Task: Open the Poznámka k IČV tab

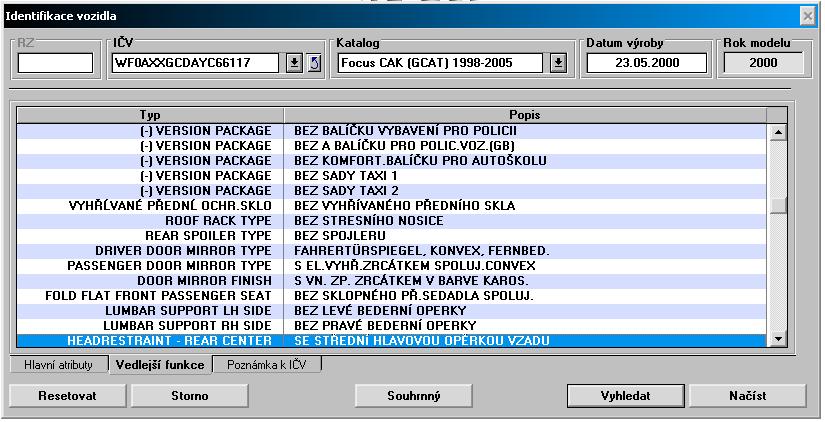Action: point(266,365)
